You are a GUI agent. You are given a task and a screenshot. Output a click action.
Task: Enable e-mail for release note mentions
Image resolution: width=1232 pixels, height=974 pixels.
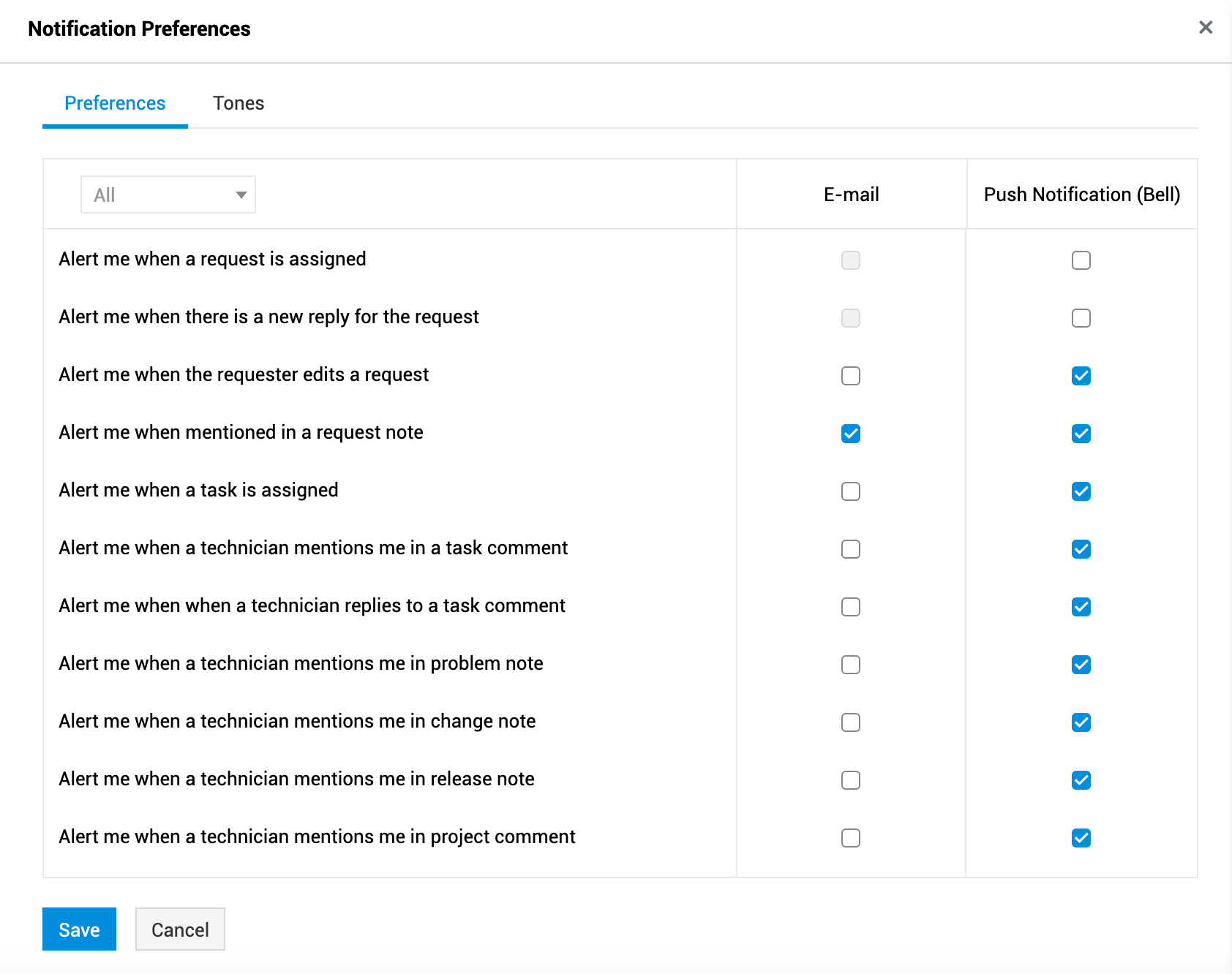click(x=851, y=780)
